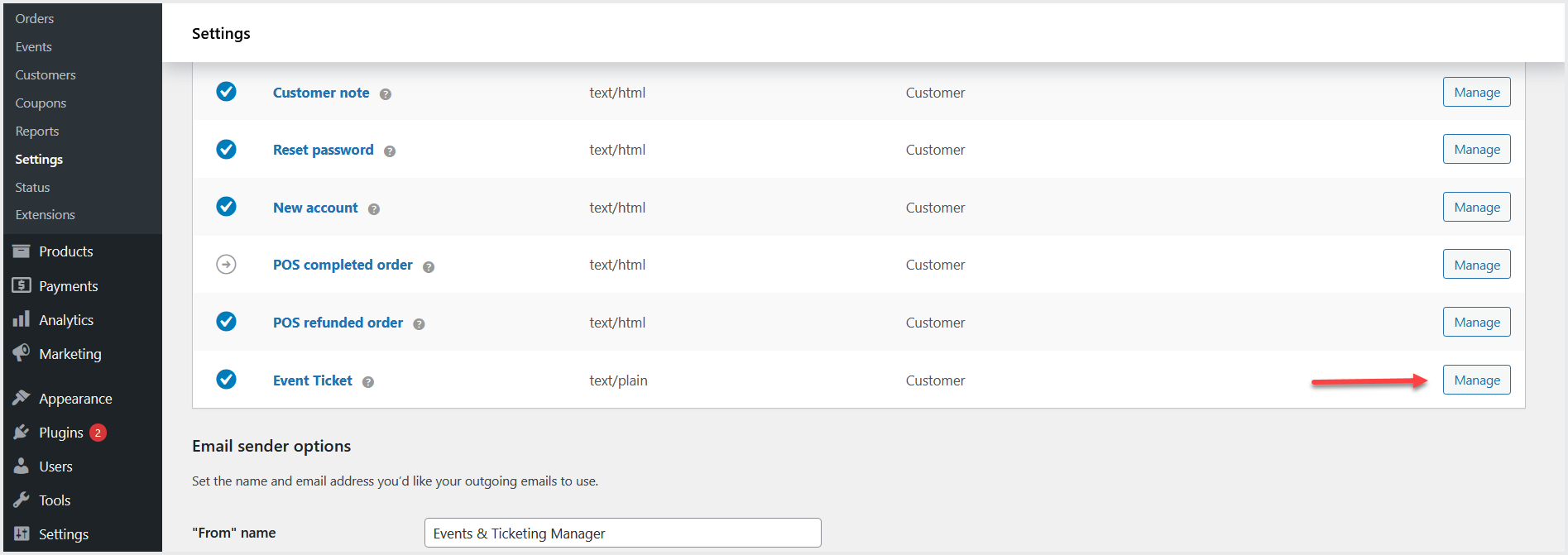The image size is (1568, 555).
Task: Click the Appearance paintbrush icon
Action: (x=22, y=398)
